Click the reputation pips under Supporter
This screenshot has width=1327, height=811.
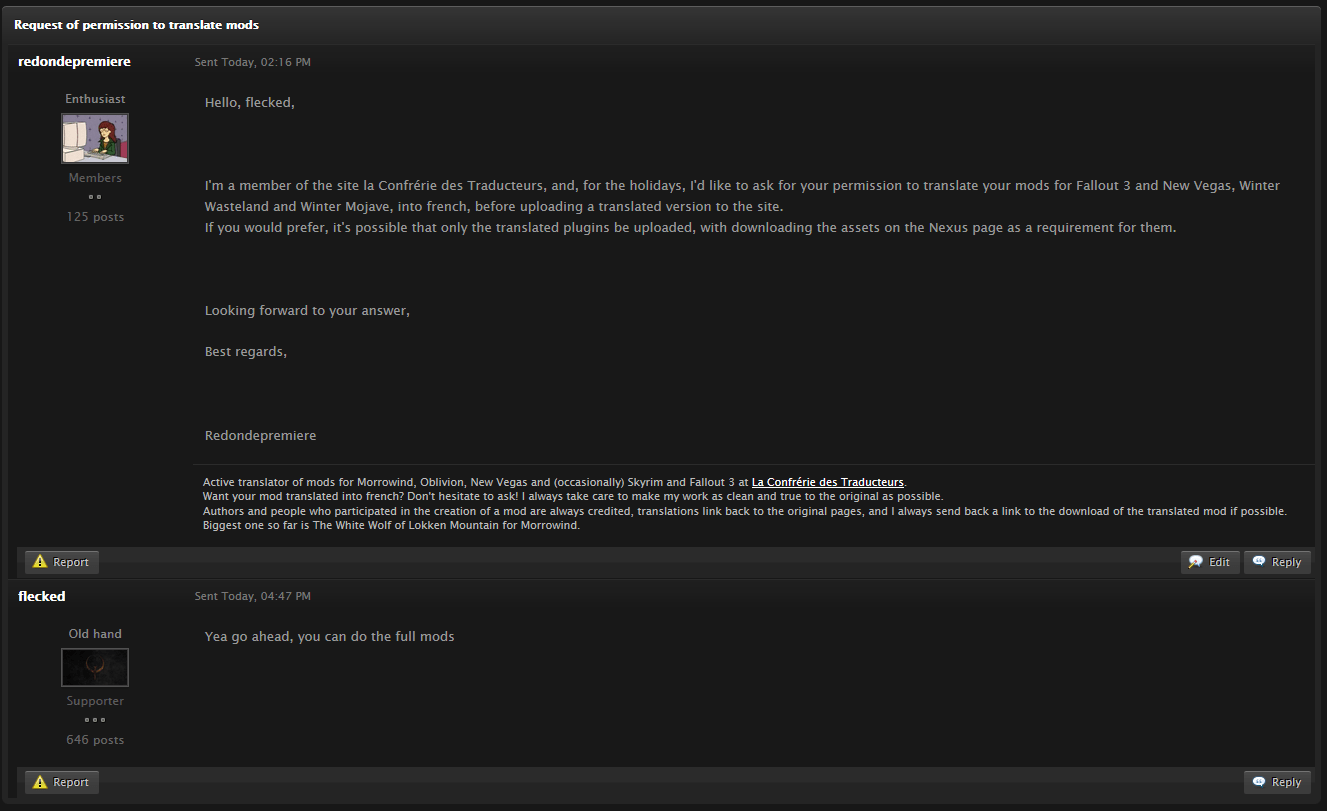pyautogui.click(x=95, y=720)
